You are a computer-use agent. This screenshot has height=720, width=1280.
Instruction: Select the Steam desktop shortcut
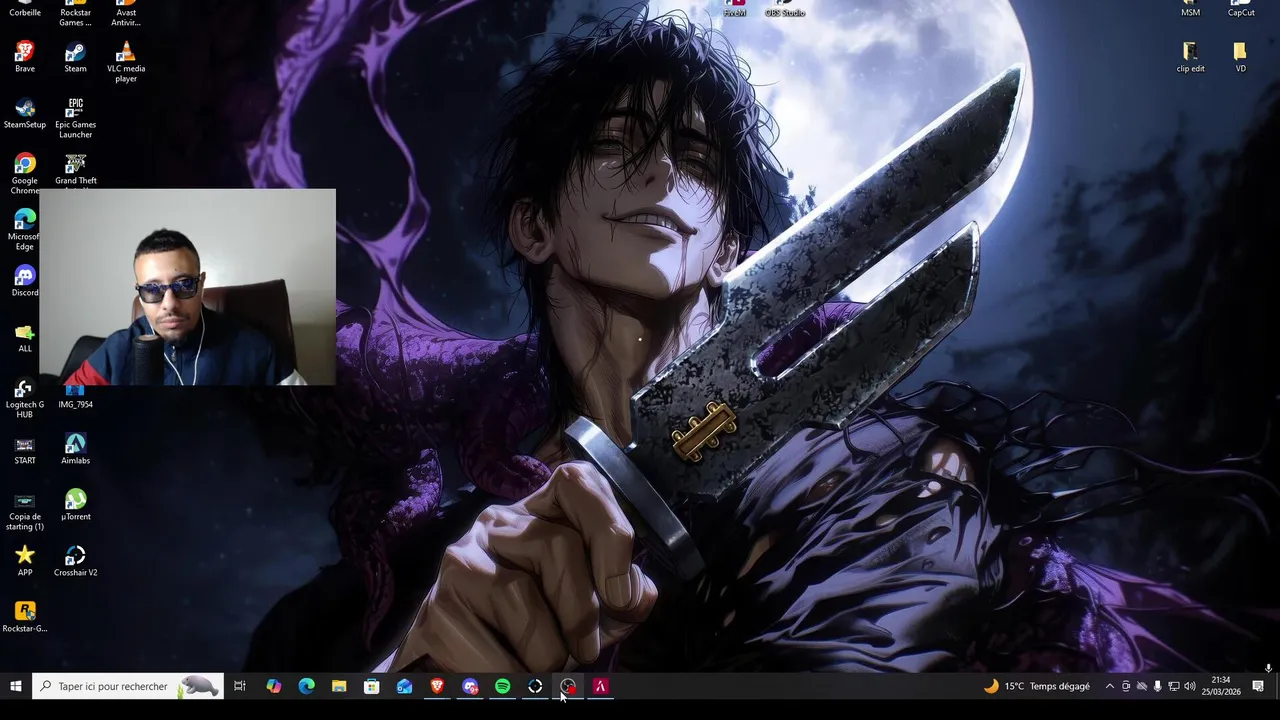75,57
